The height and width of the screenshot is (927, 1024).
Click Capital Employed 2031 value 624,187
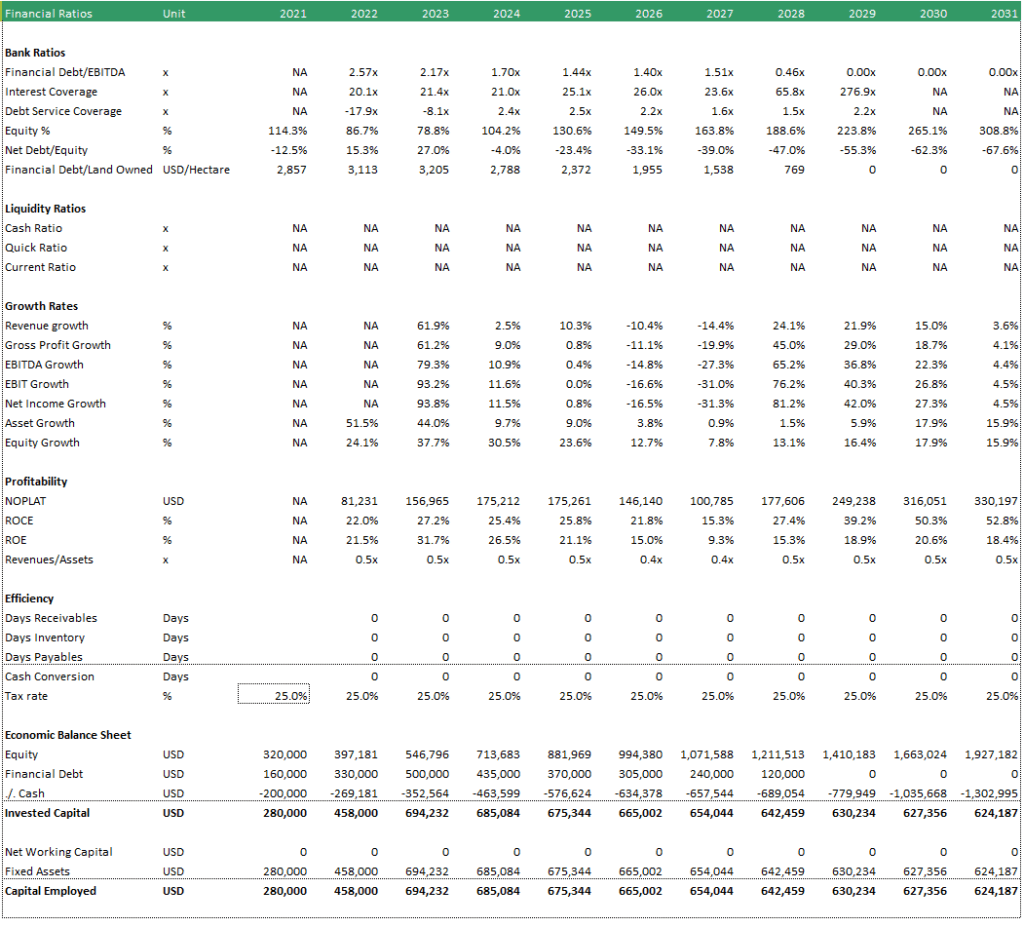pos(996,892)
